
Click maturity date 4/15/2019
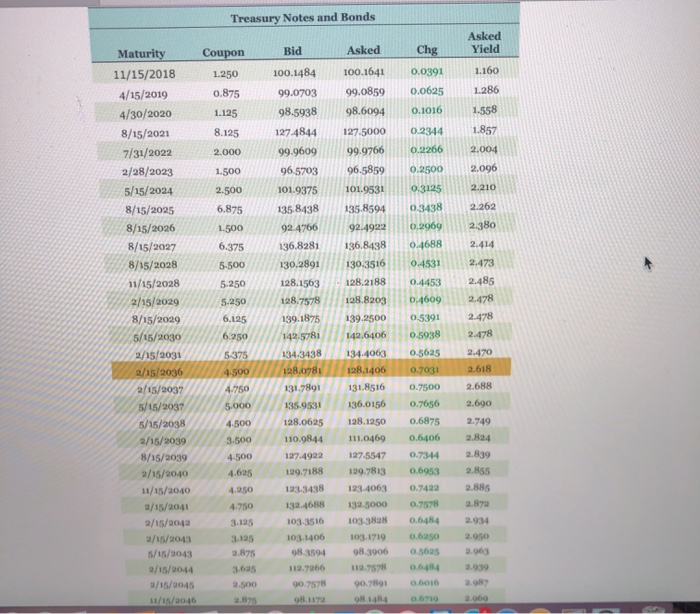click(143, 95)
